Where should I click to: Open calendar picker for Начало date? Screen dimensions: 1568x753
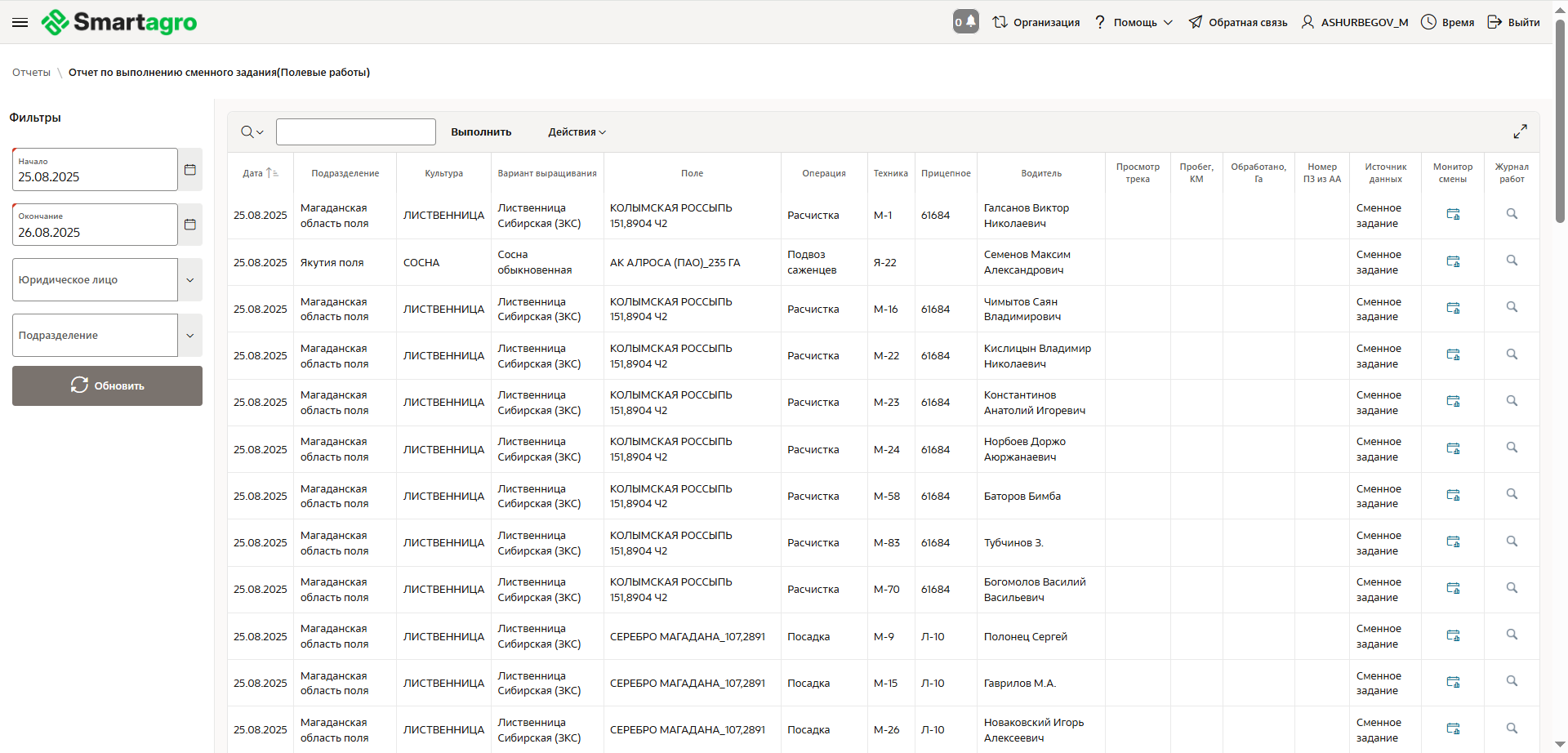(190, 170)
